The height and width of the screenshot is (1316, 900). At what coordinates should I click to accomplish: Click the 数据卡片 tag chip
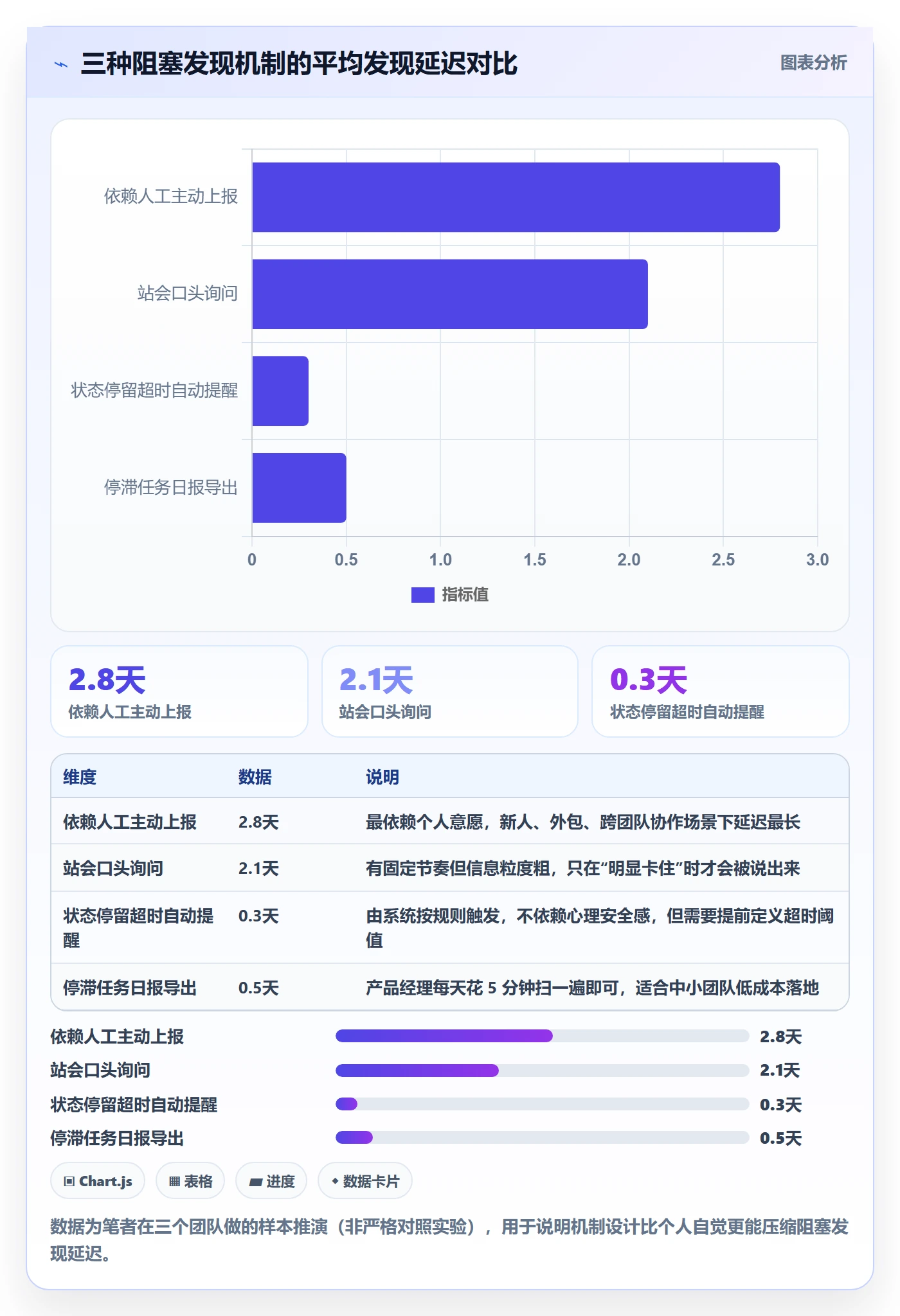pos(365,1181)
